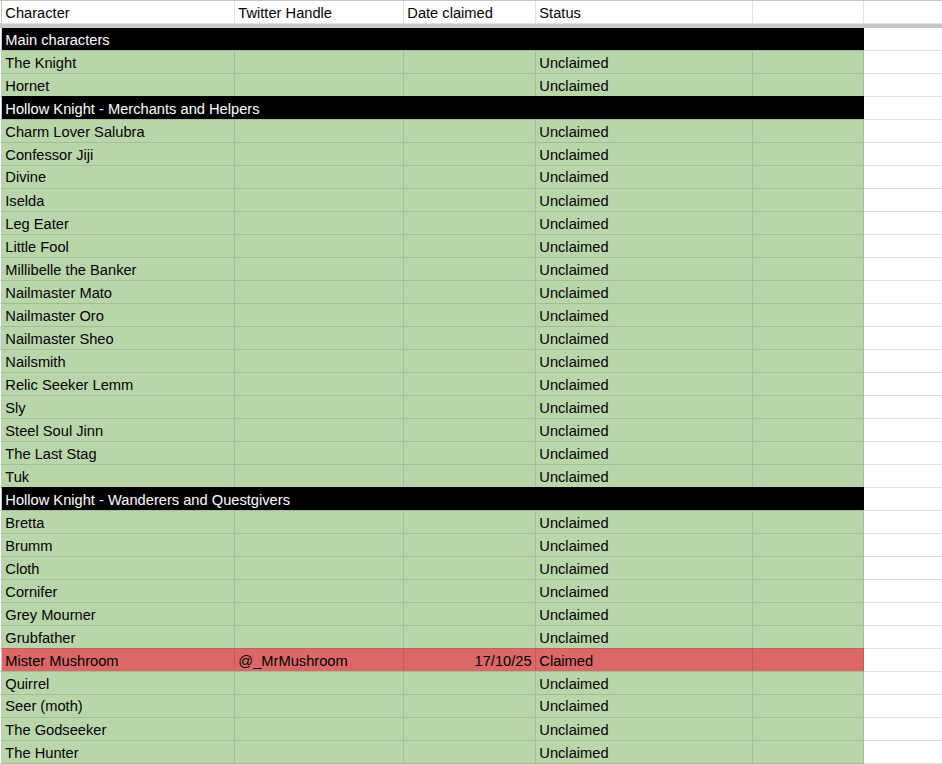
Task: Click 'Unclaimed' status for Hornet
Action: tap(644, 86)
